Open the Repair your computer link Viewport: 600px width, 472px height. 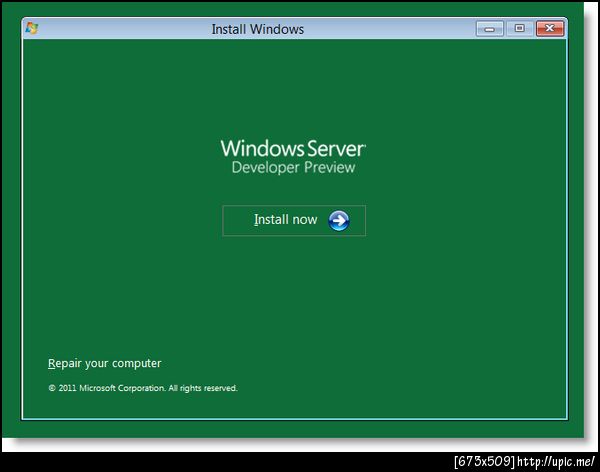104,363
